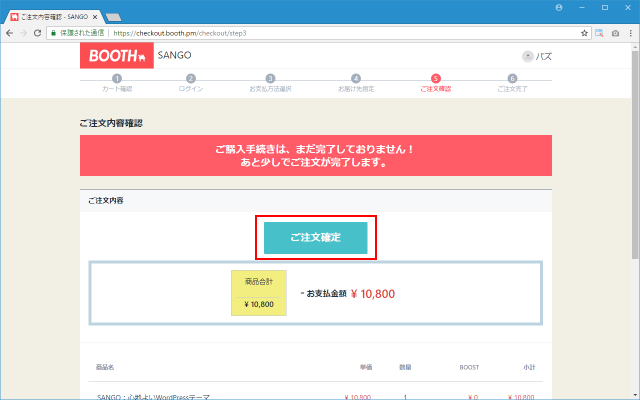Screen dimensions: 640x400
Task: Click the camera extension icon
Action: (x=616, y=33)
